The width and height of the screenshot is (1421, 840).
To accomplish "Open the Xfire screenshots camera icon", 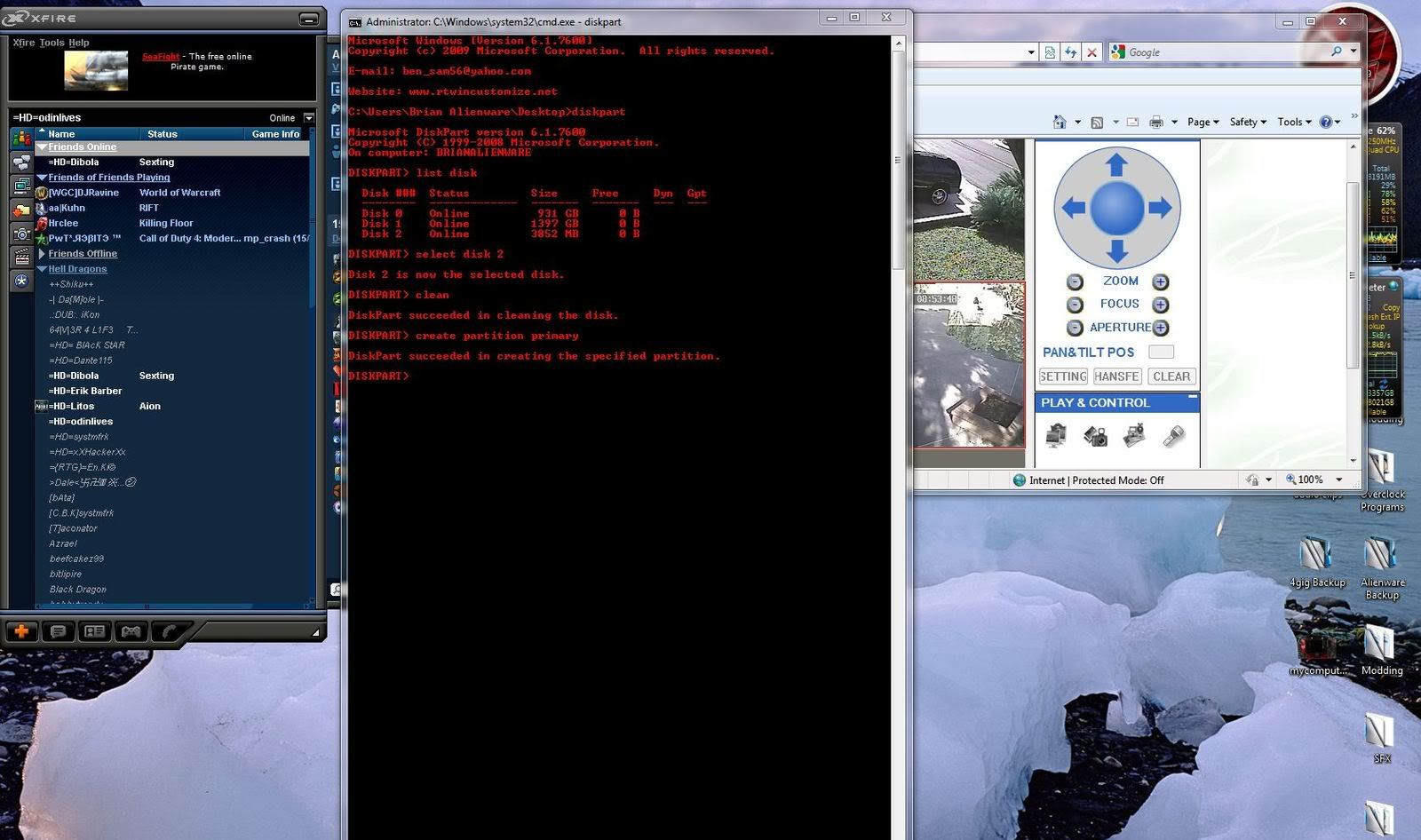I will 21,234.
